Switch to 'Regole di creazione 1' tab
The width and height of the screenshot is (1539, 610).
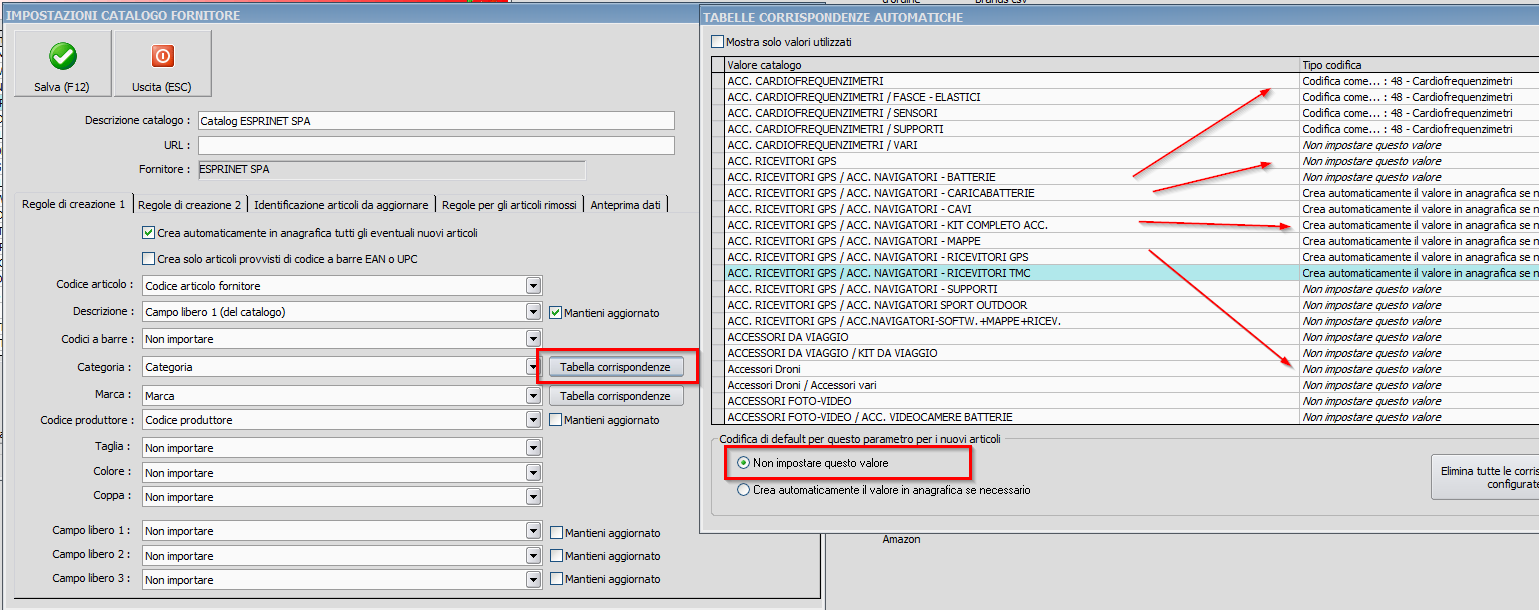pyautogui.click(x=74, y=204)
